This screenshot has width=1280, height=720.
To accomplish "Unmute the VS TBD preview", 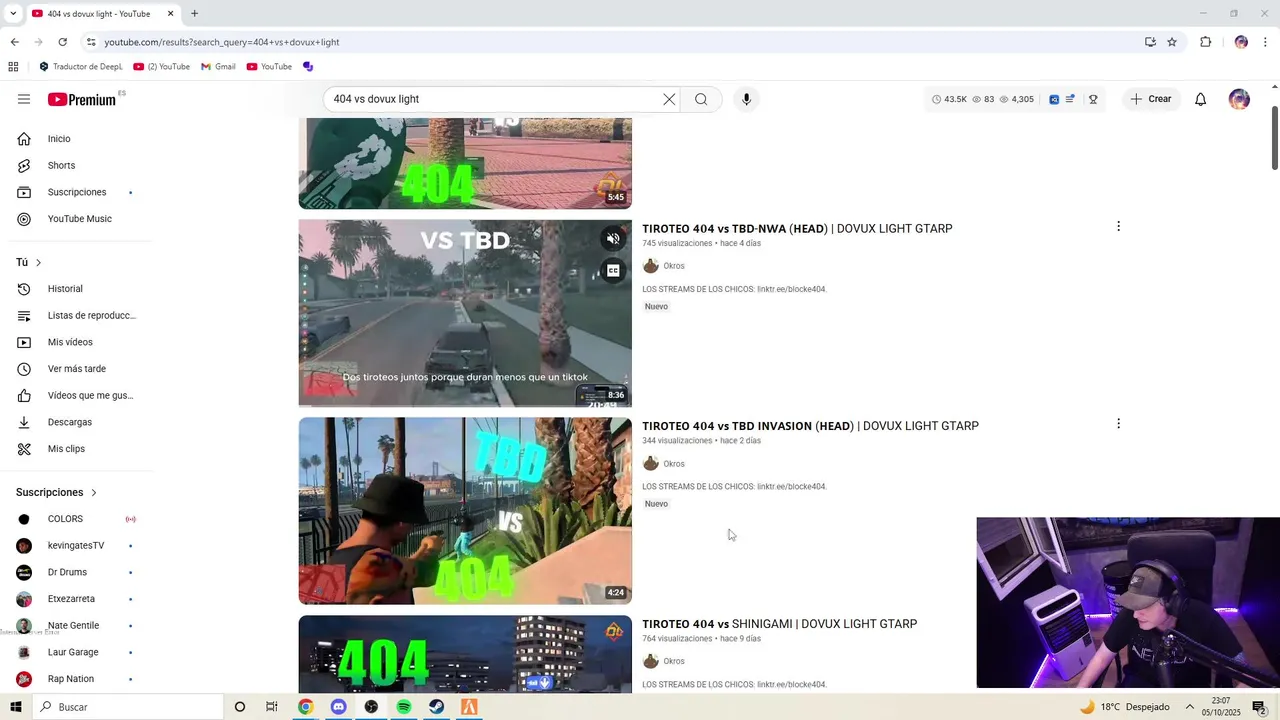I will pyautogui.click(x=613, y=239).
